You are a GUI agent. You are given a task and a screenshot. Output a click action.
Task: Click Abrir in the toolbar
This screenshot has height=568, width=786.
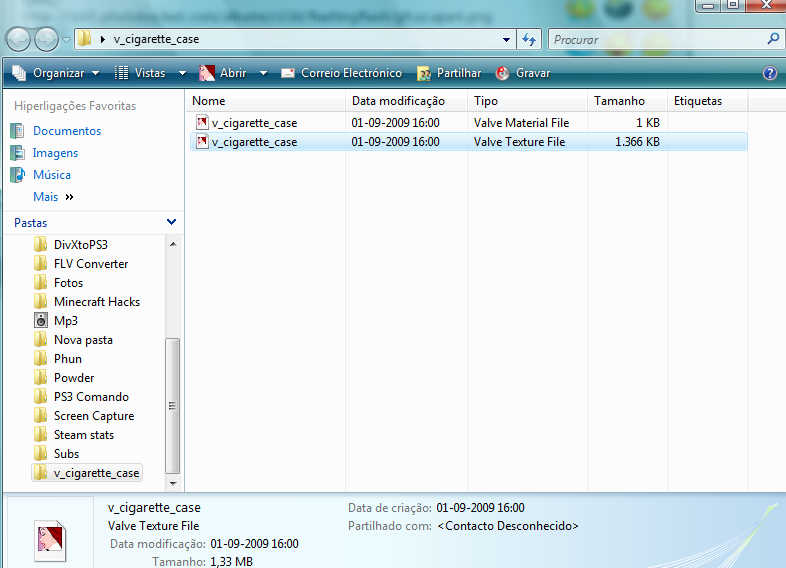(223, 73)
